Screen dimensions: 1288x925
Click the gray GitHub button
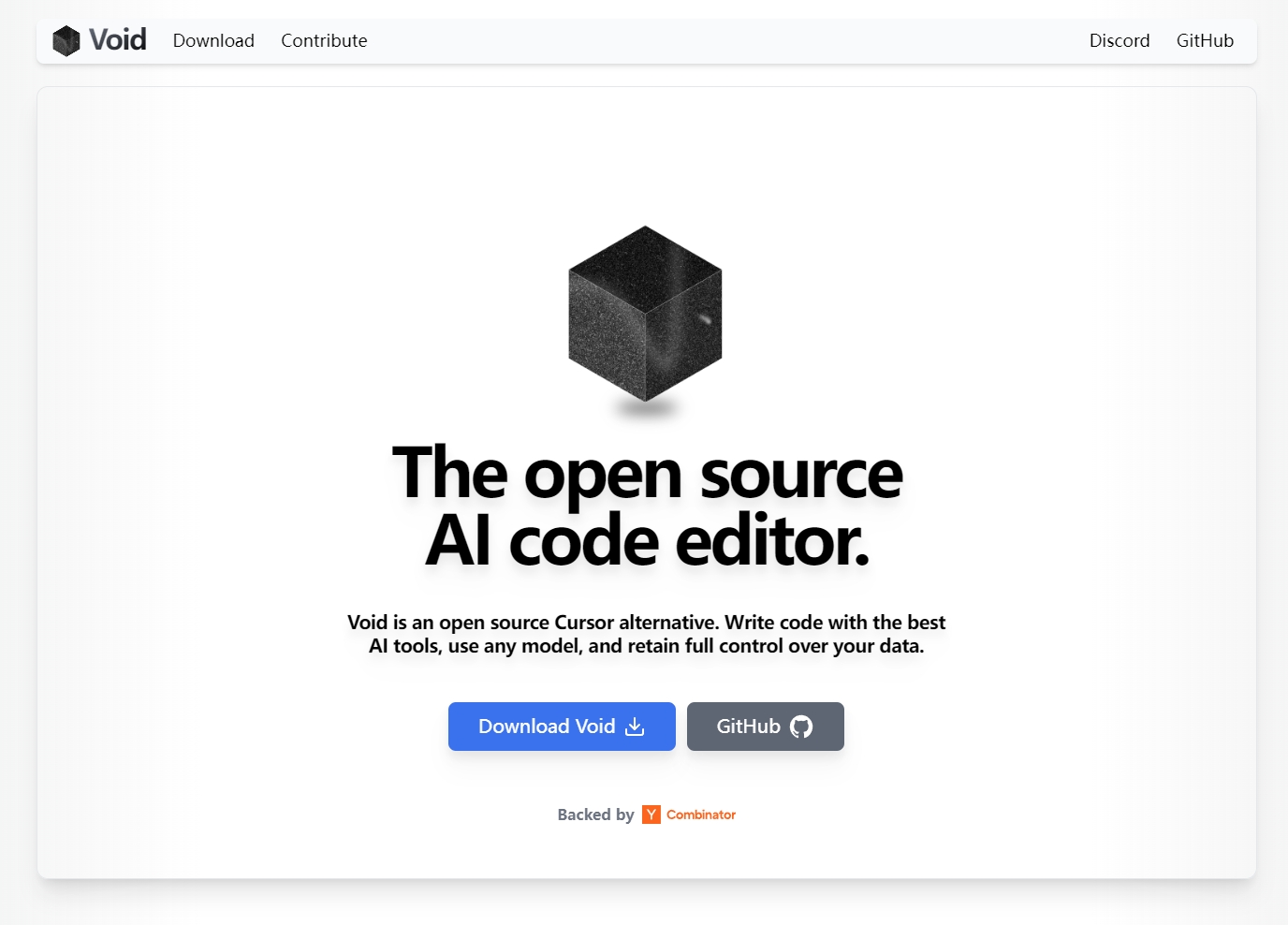766,727
